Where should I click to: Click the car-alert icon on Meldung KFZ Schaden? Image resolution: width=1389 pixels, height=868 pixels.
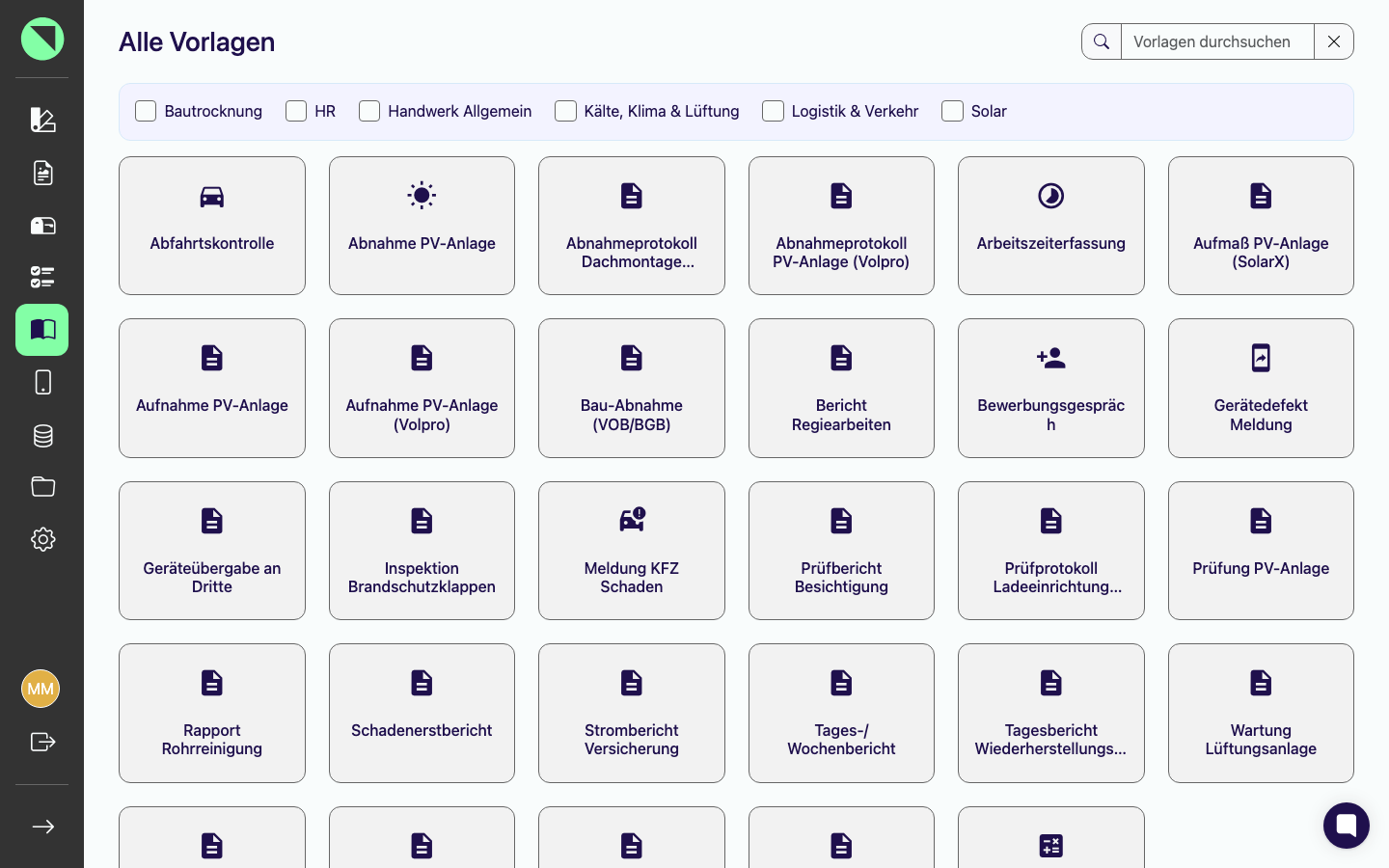632,520
